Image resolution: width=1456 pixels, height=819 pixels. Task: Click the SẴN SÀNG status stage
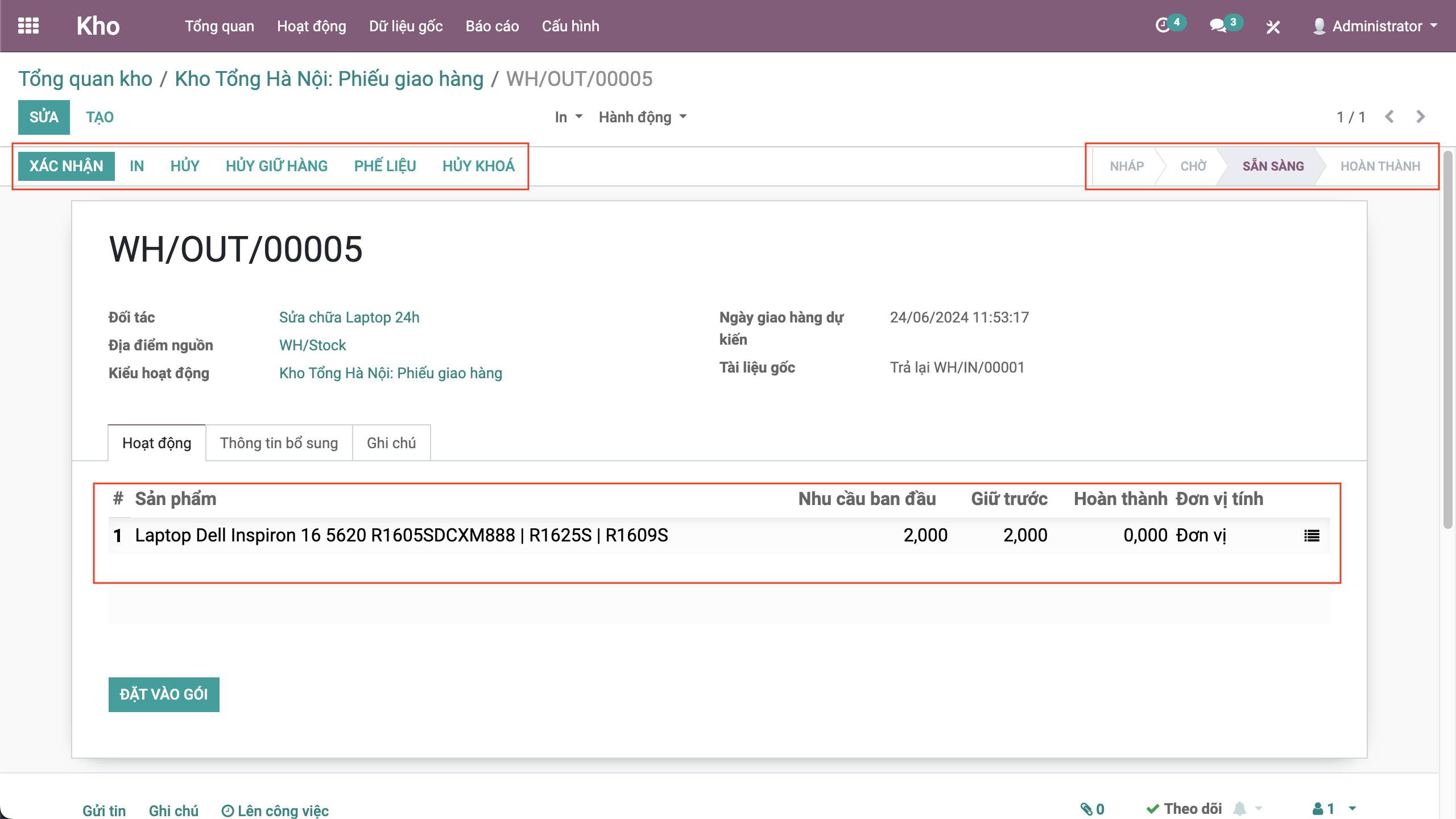coord(1272,166)
